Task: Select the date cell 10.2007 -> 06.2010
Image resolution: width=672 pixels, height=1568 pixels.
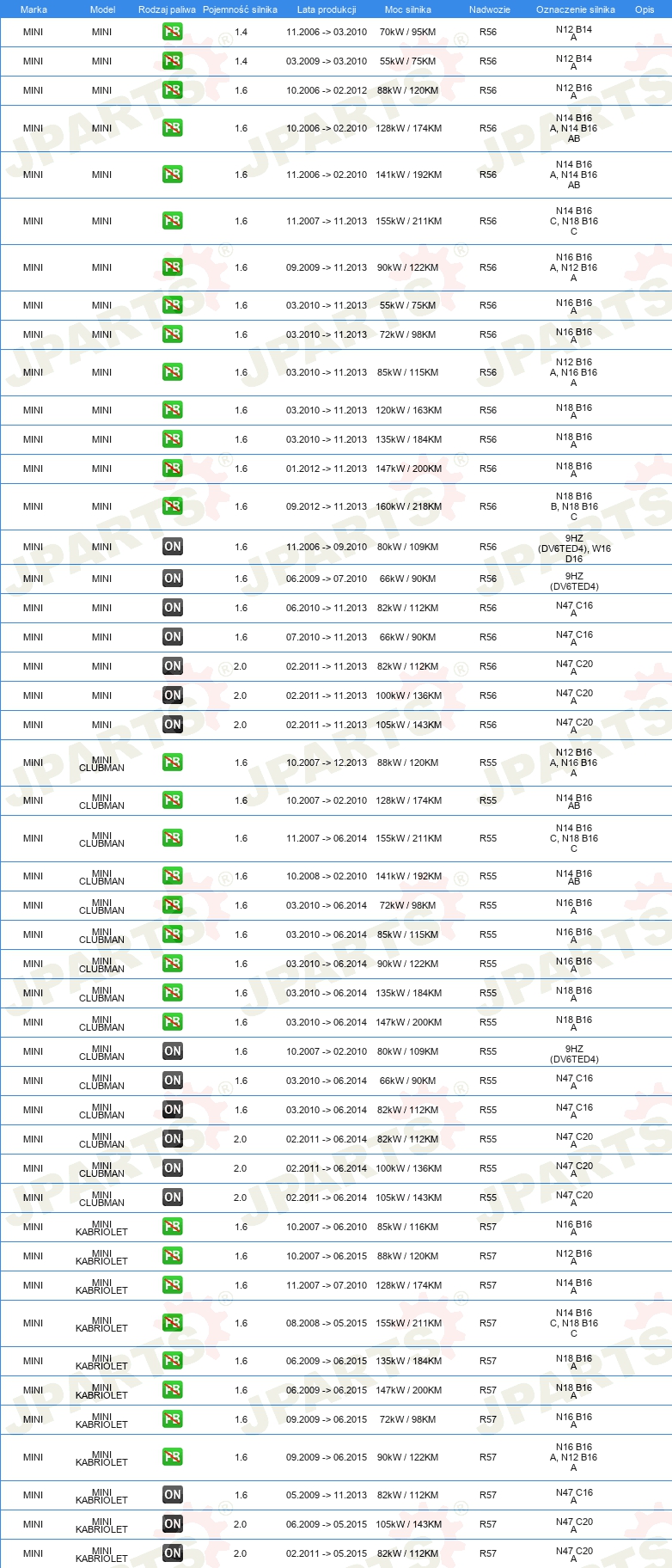Action: point(327,1227)
